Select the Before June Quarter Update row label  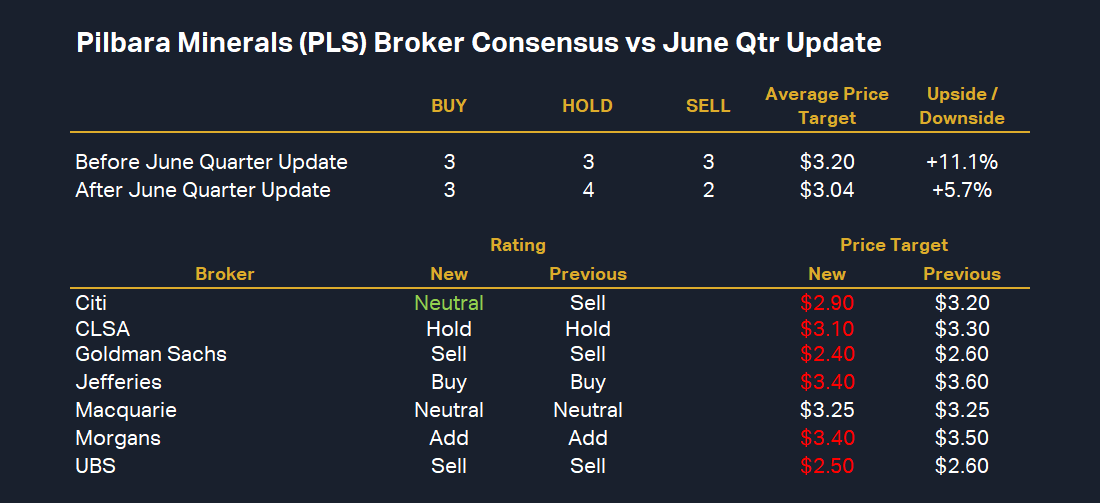(x=212, y=162)
